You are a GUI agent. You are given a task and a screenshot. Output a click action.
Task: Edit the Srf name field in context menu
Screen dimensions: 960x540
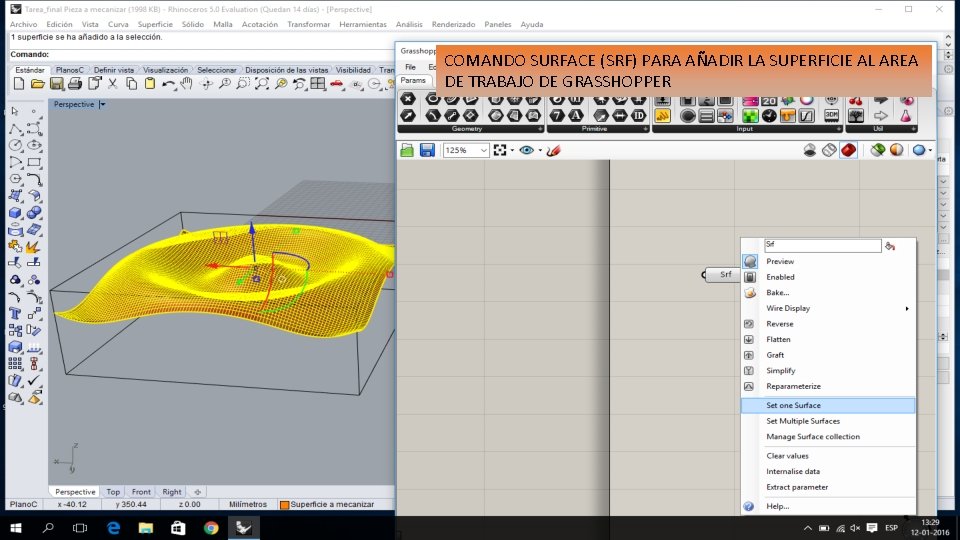tap(822, 246)
